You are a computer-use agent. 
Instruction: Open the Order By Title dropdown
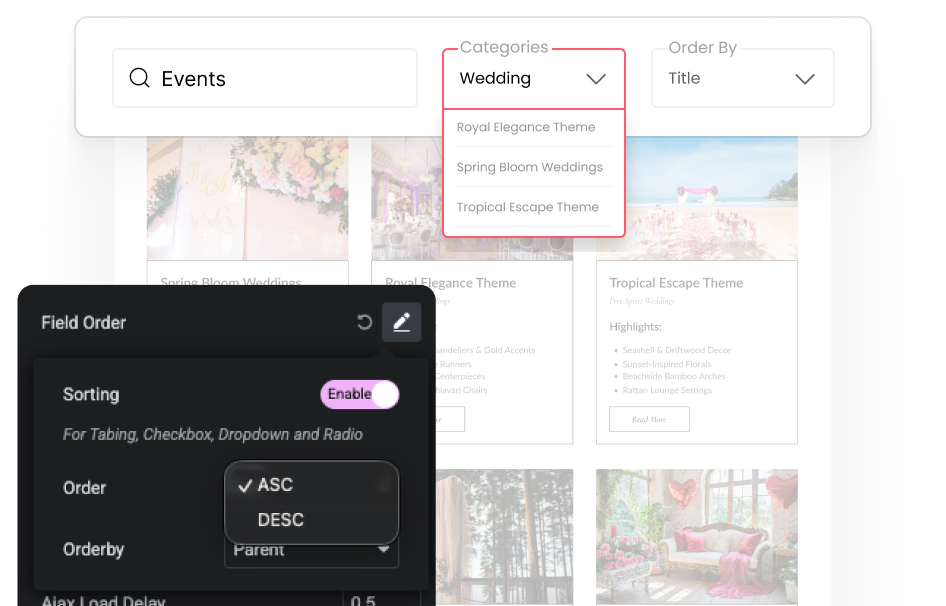(743, 78)
